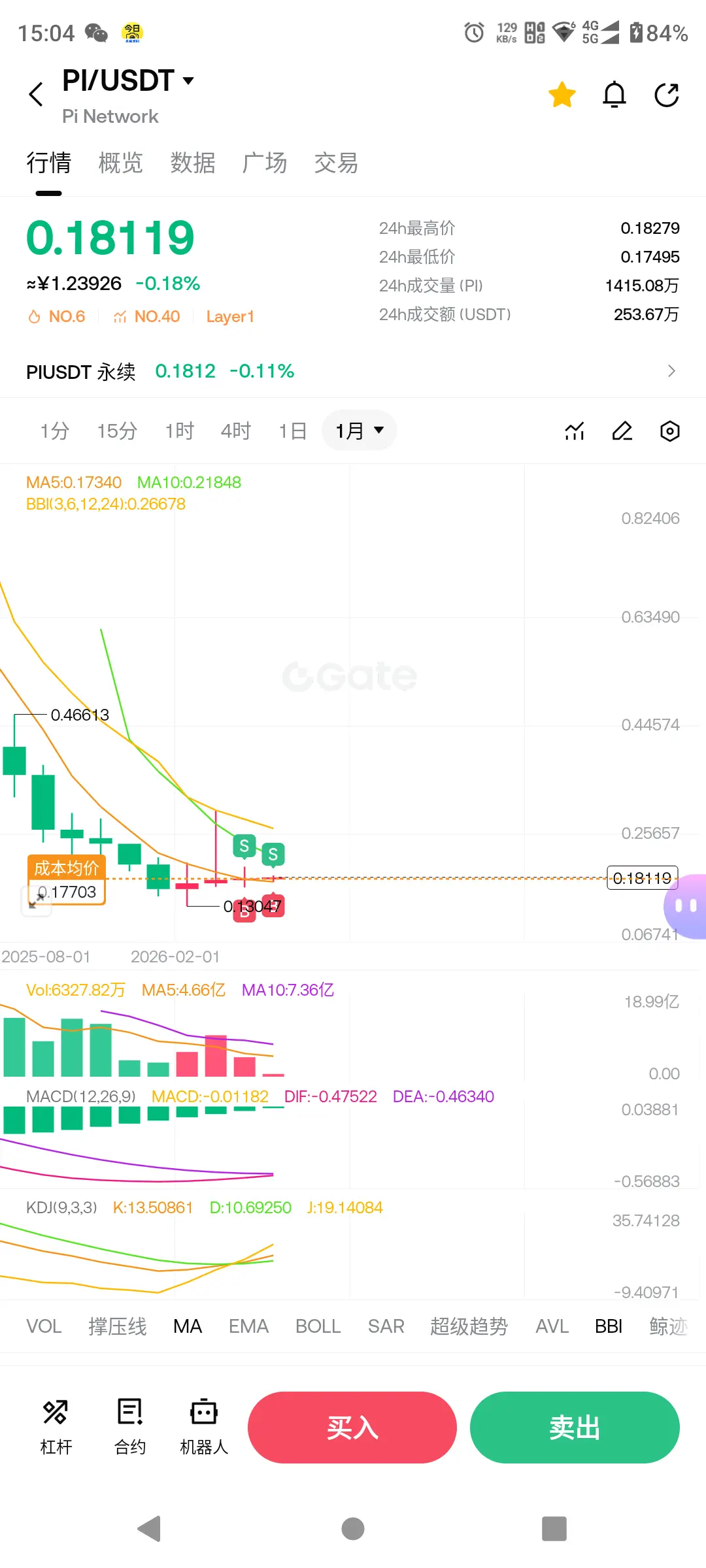Toggle the 撑压线 indicator
This screenshot has width=706, height=1568.
(x=118, y=1326)
